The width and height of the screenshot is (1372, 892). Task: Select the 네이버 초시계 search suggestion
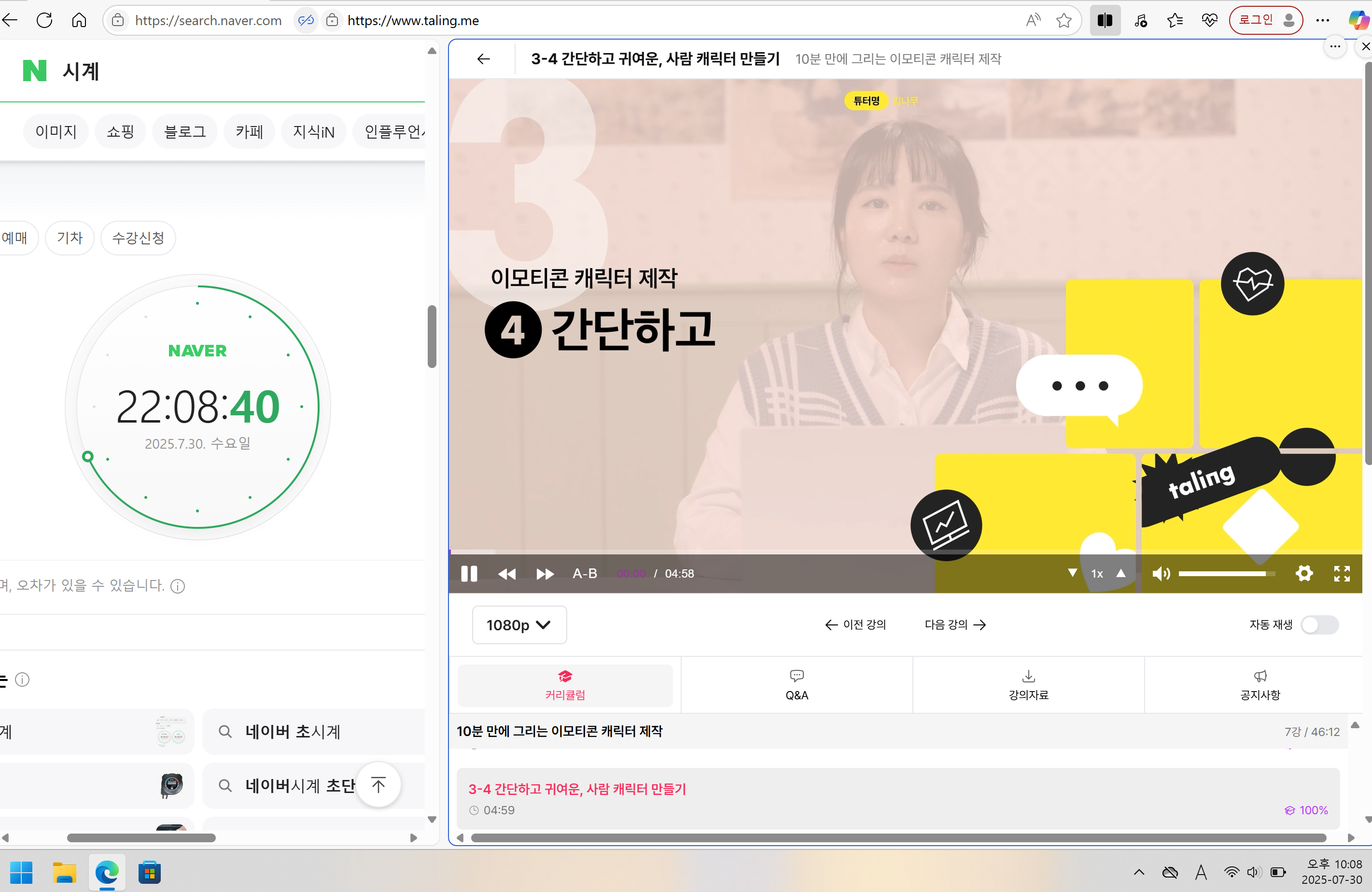coord(293,731)
